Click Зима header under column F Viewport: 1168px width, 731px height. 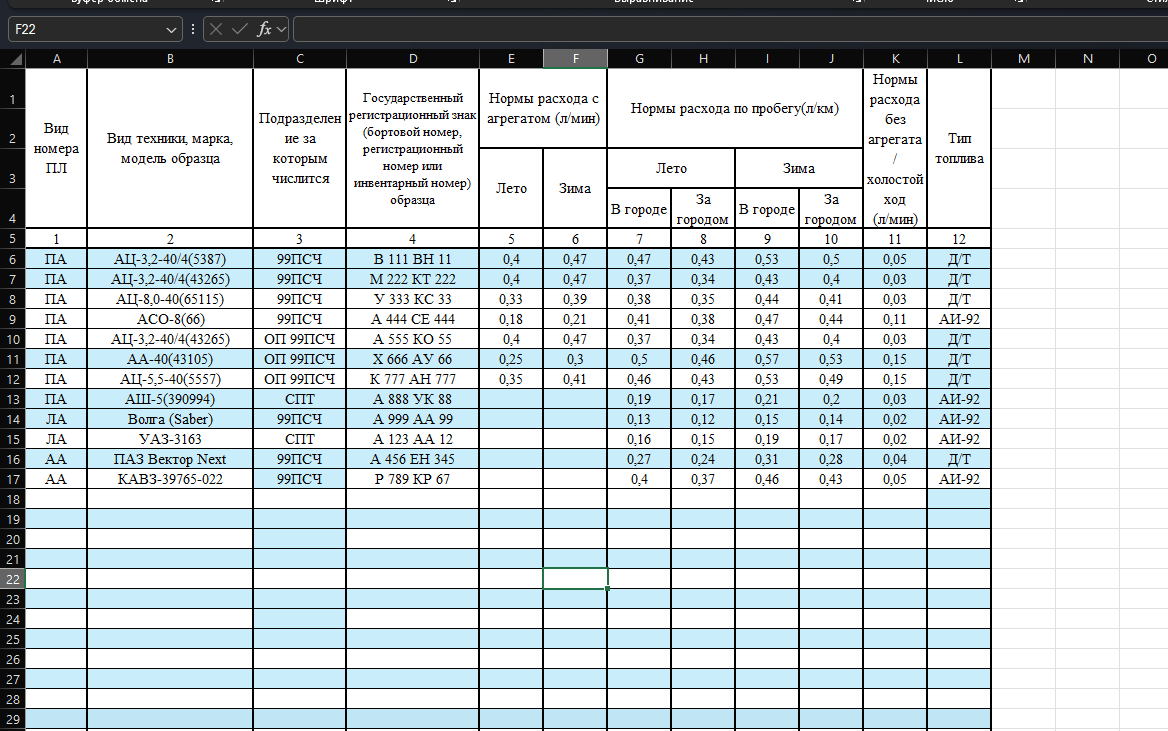pyautogui.click(x=575, y=189)
